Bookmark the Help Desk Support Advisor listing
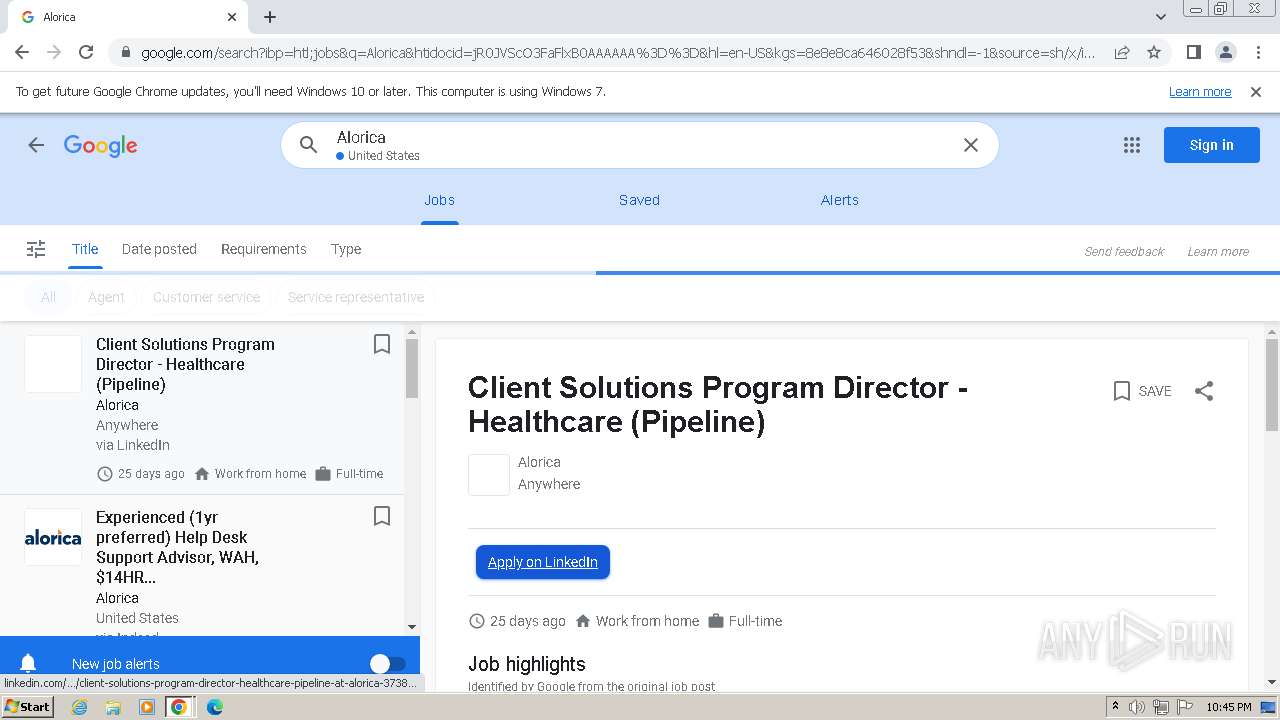 coord(381,516)
